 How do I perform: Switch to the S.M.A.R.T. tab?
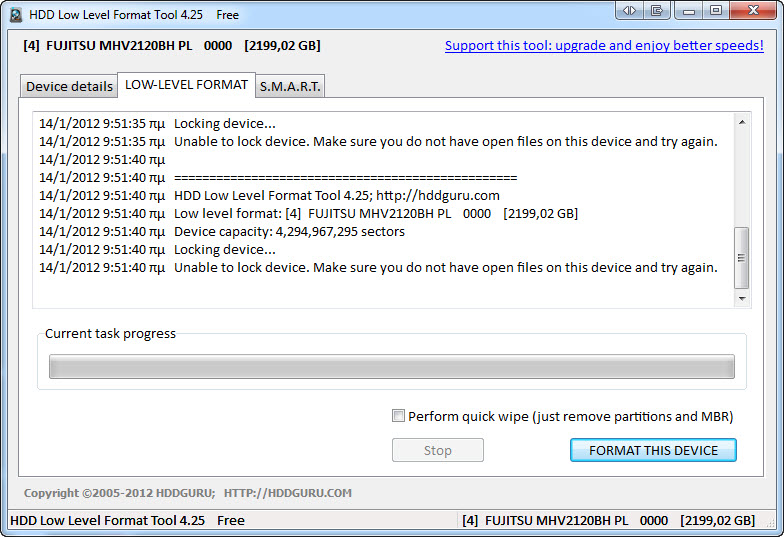pyautogui.click(x=290, y=86)
